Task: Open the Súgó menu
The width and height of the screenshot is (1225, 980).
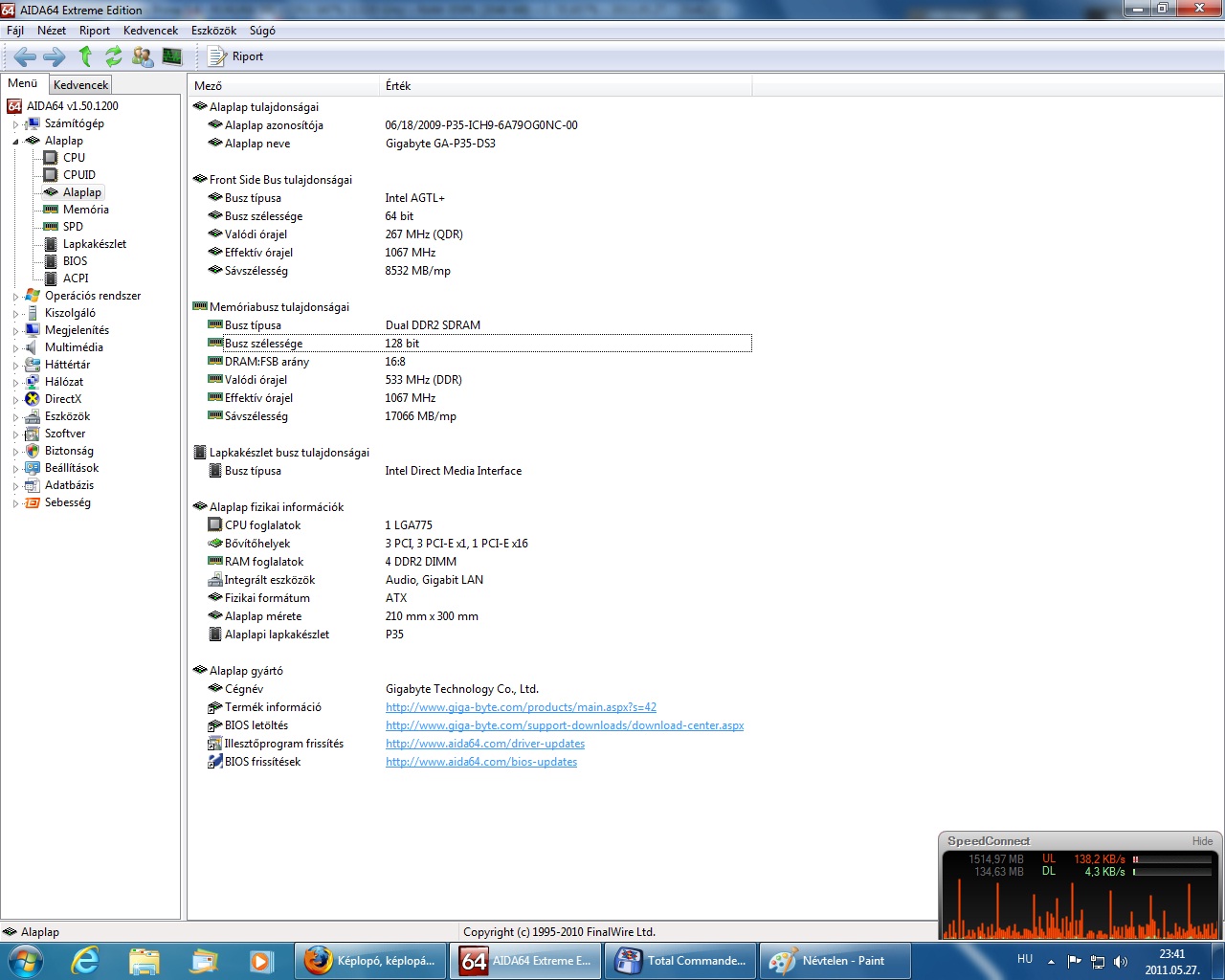Action: pyautogui.click(x=262, y=31)
